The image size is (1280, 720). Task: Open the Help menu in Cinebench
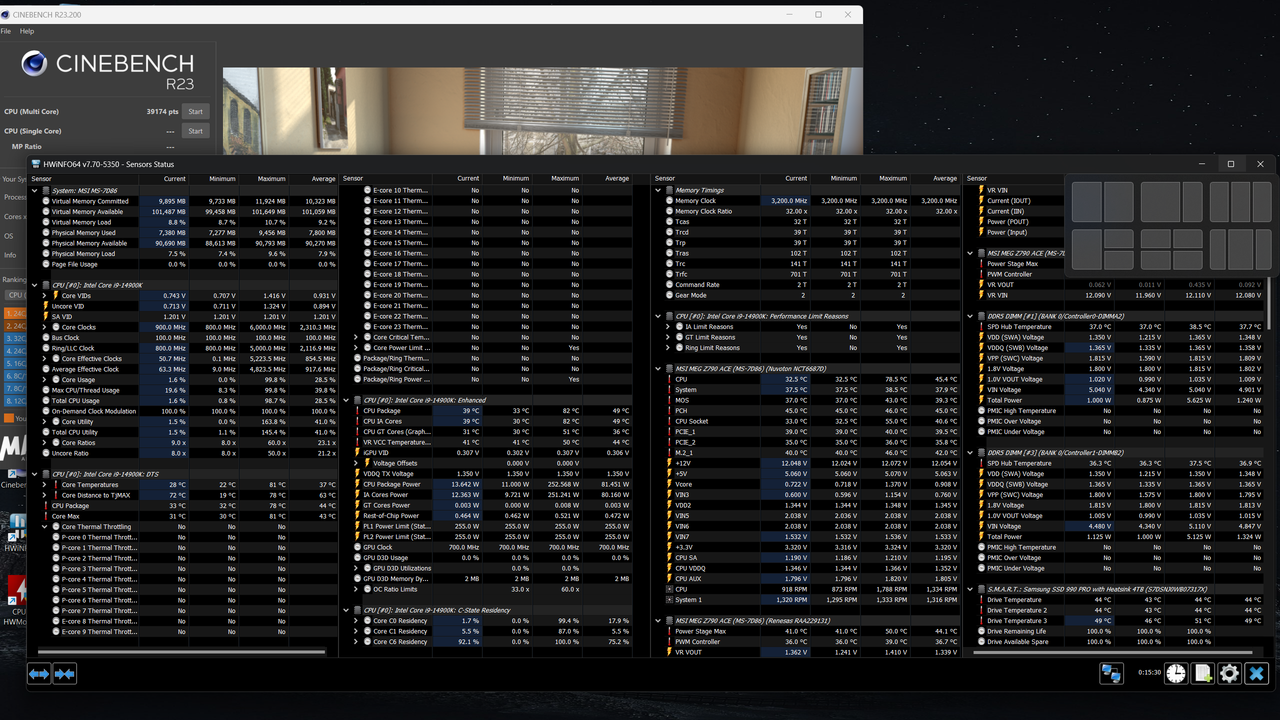(x=27, y=31)
